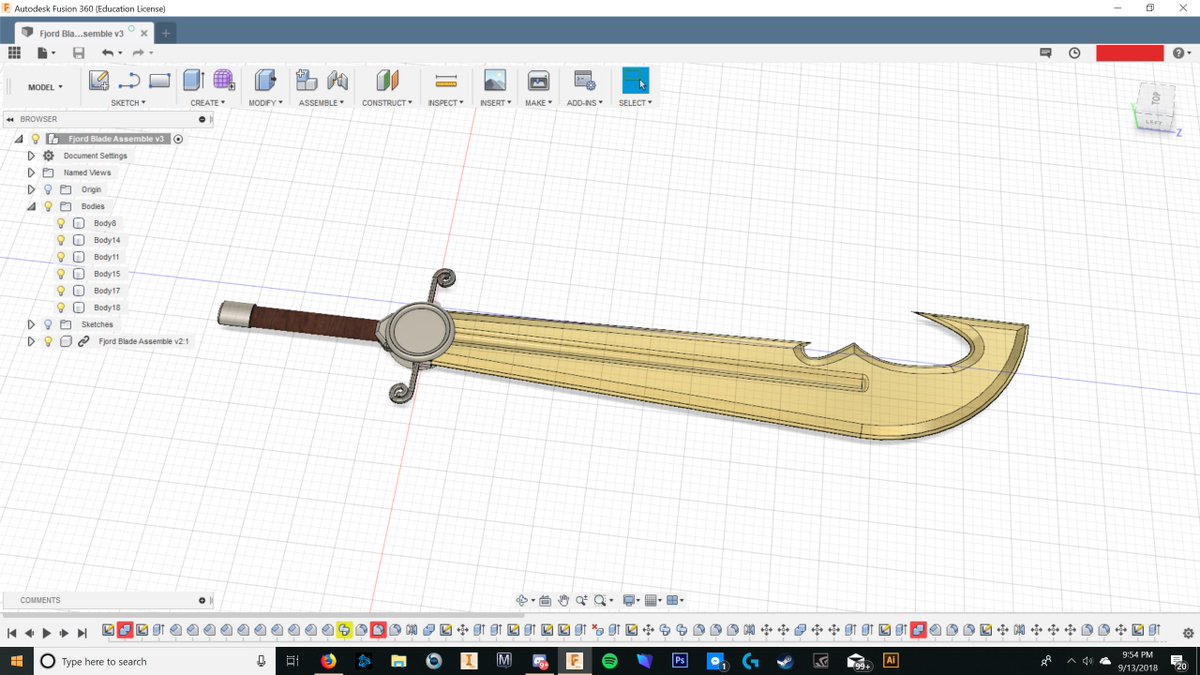1200x675 pixels.
Task: Click the Fit Zoom icon in the navigation bar
Action: point(599,599)
